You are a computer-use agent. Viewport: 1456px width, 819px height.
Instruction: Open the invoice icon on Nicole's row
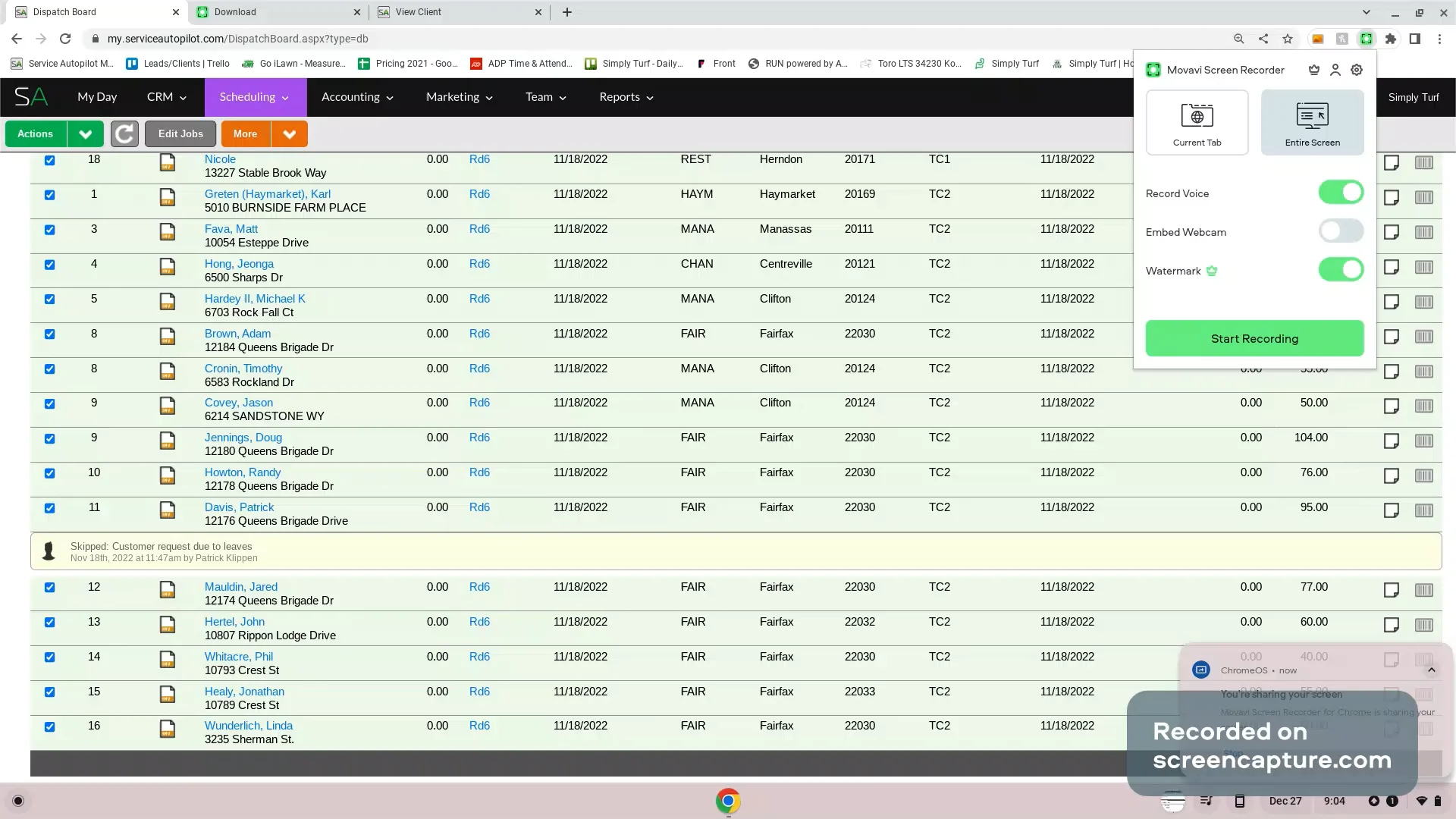pos(167,163)
